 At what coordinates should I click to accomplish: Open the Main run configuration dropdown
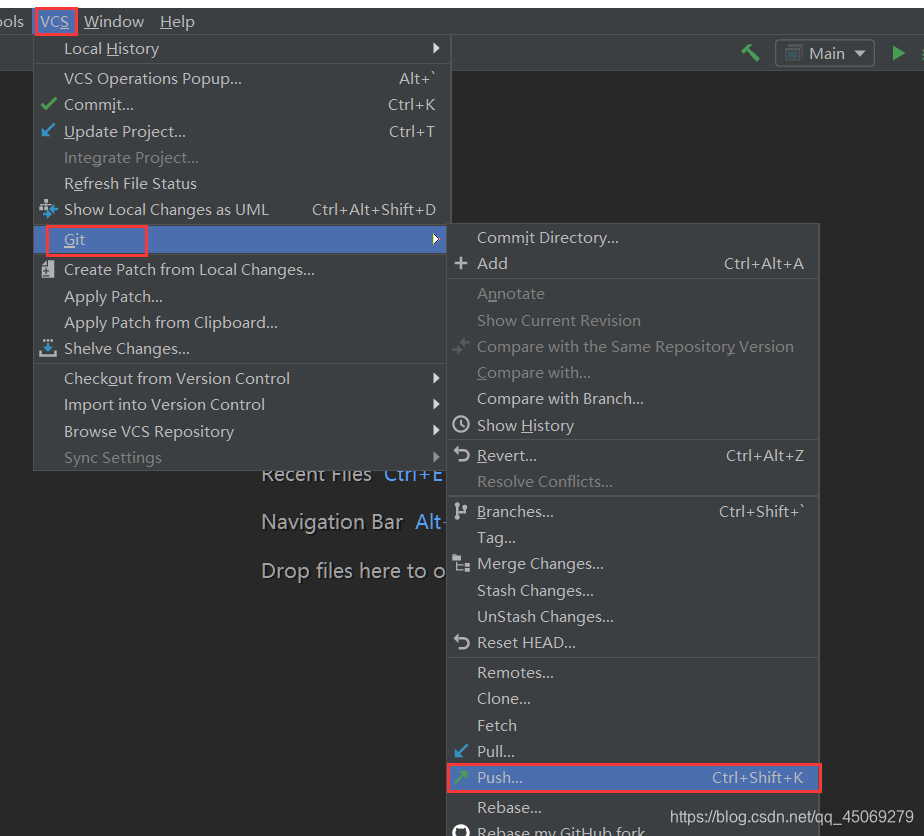pos(824,53)
